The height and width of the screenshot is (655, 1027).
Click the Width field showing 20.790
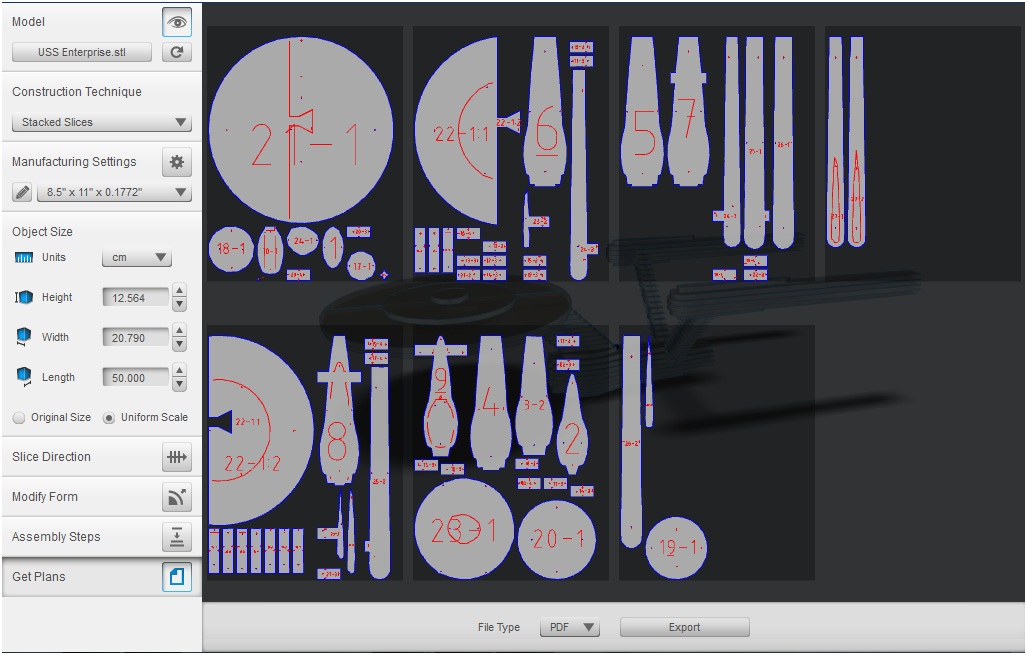[136, 338]
